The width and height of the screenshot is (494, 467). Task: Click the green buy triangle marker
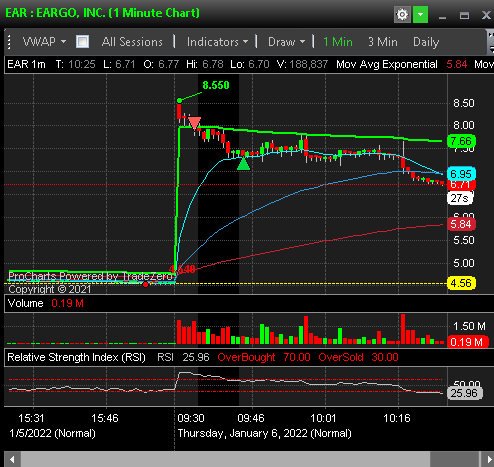coord(243,164)
